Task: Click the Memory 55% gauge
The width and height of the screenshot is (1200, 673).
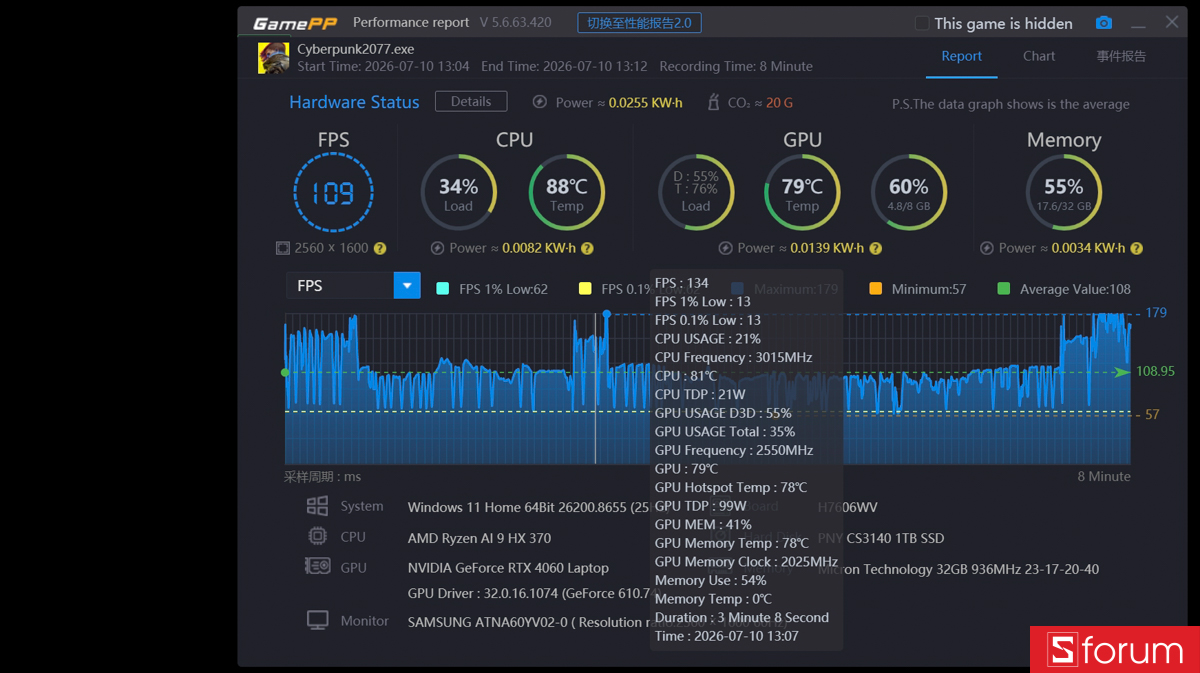Action: coord(1064,193)
